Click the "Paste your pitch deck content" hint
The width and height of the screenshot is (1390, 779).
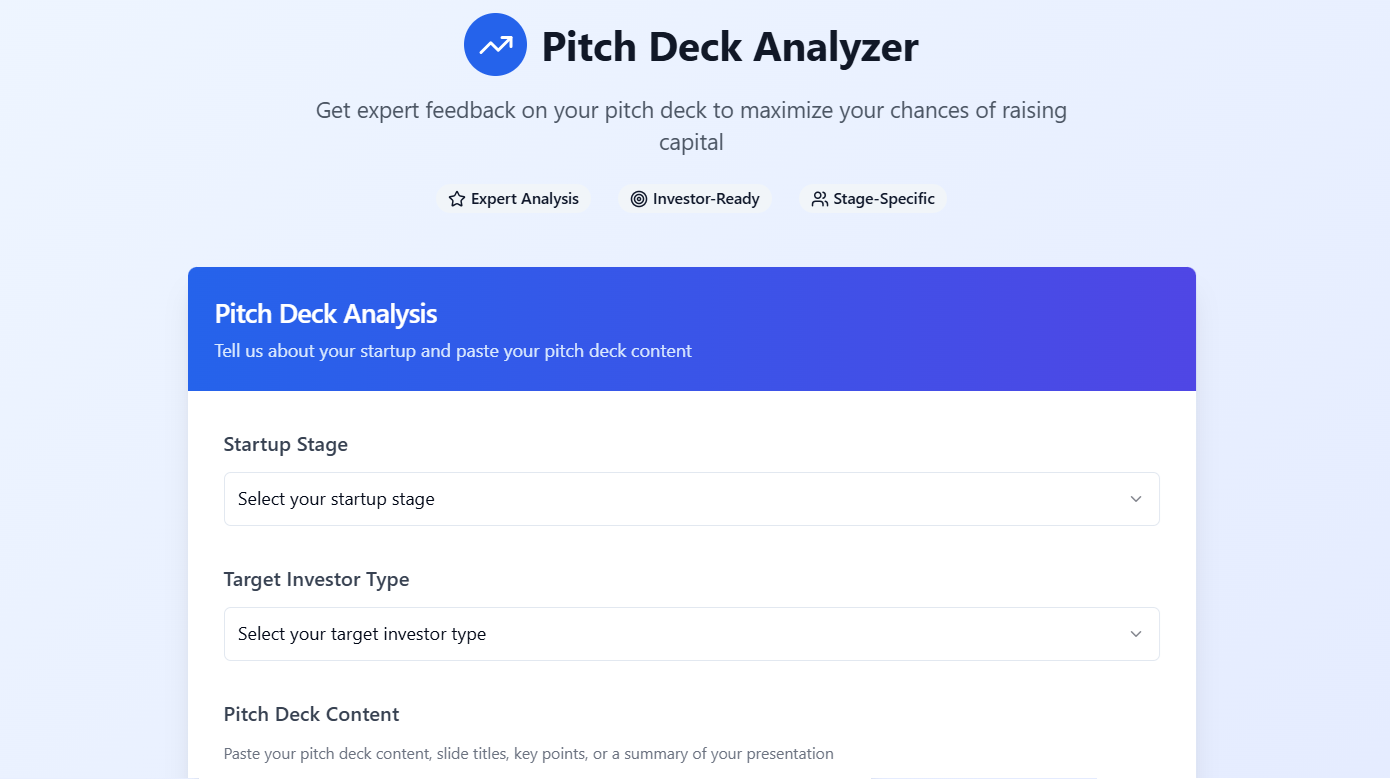(x=528, y=754)
